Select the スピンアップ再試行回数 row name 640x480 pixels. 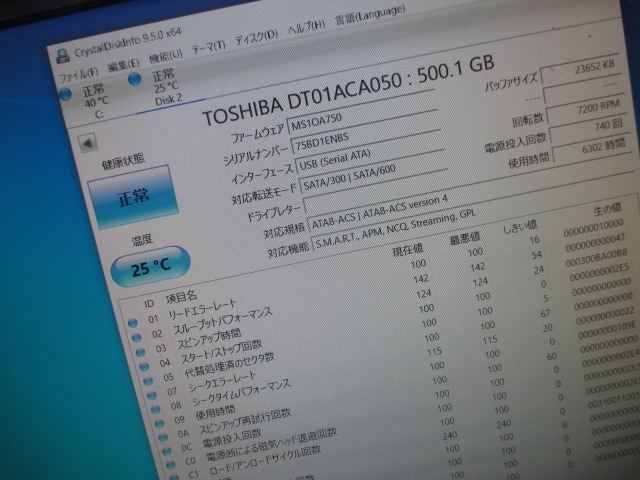coord(245,422)
